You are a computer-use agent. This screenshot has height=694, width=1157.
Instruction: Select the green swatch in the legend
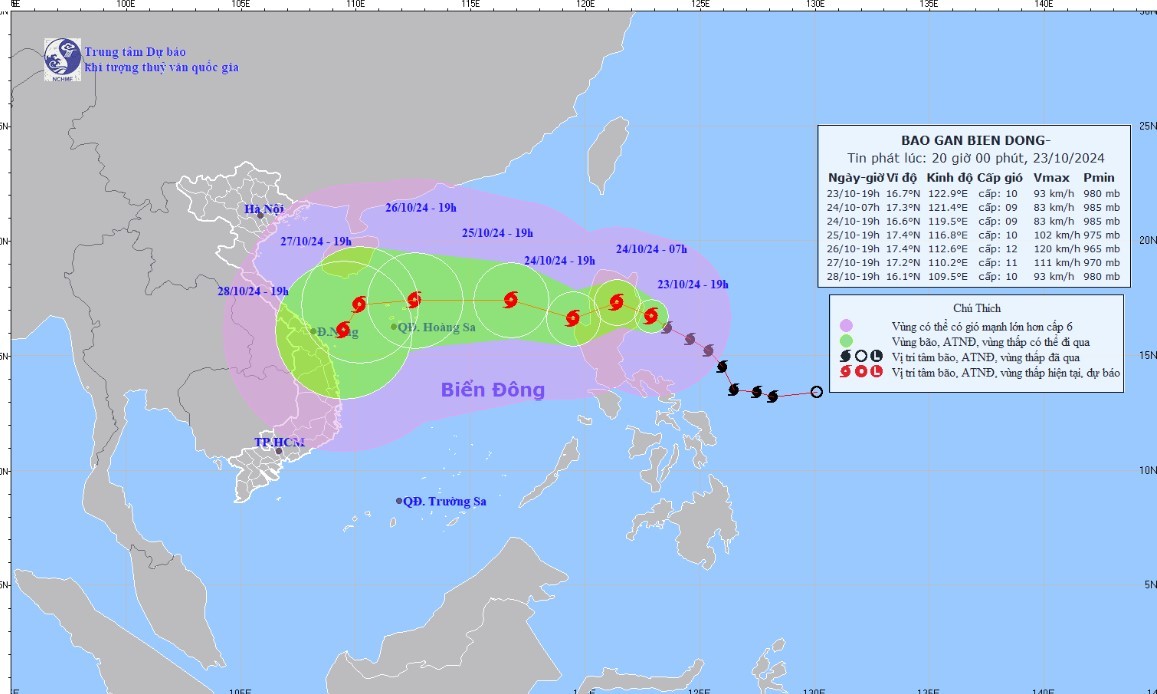click(x=846, y=341)
